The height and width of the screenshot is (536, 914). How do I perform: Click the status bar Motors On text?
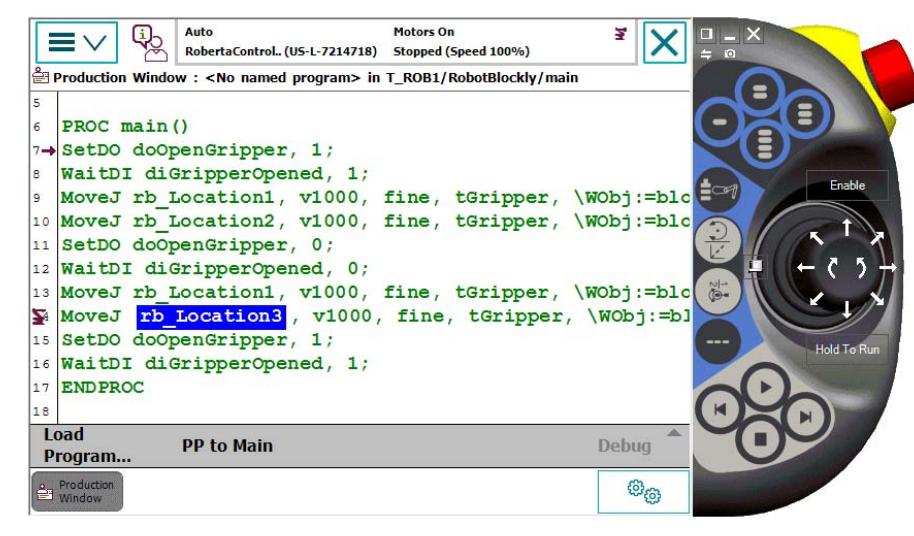click(x=423, y=32)
